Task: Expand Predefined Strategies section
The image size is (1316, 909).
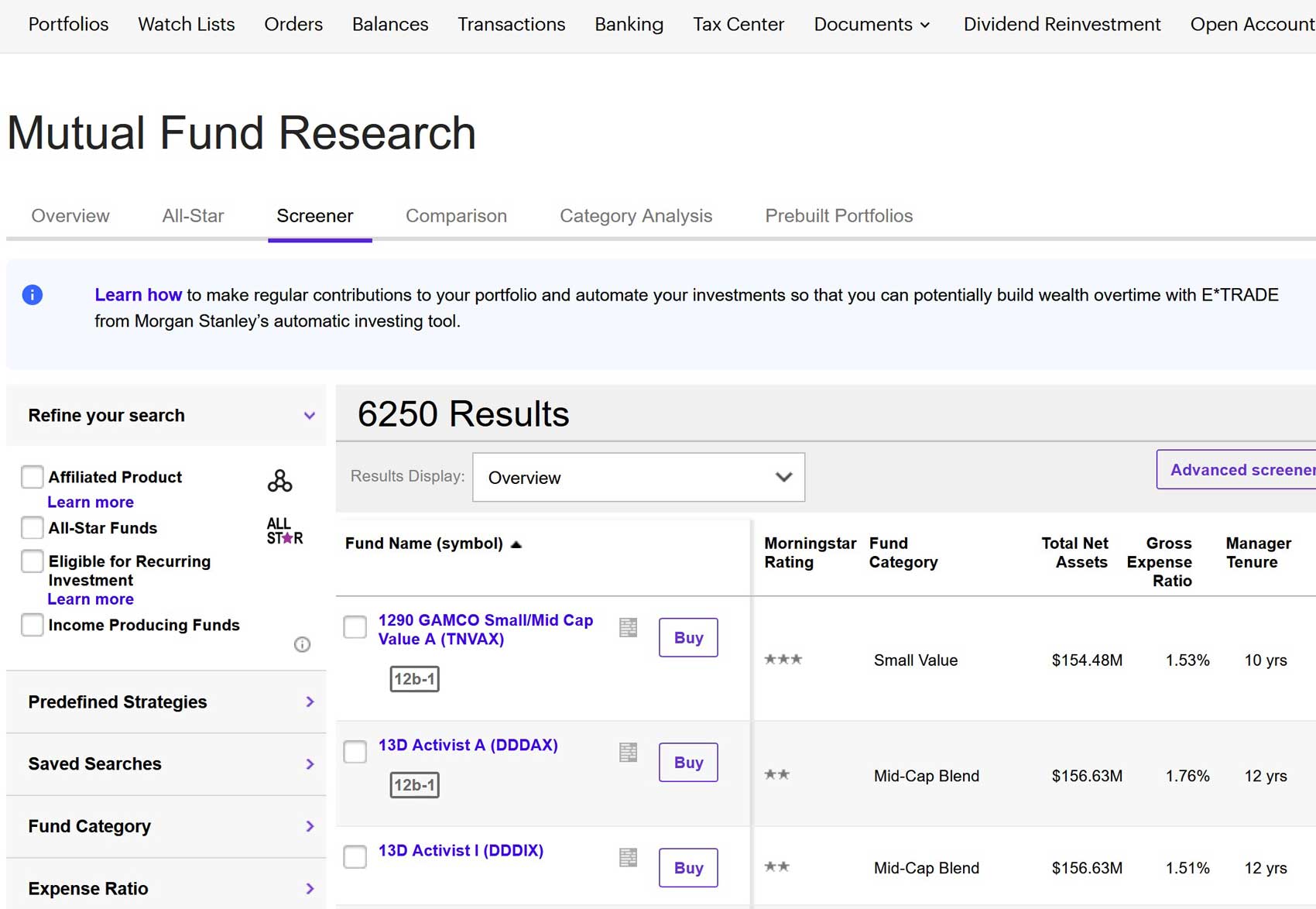Action: tap(166, 702)
